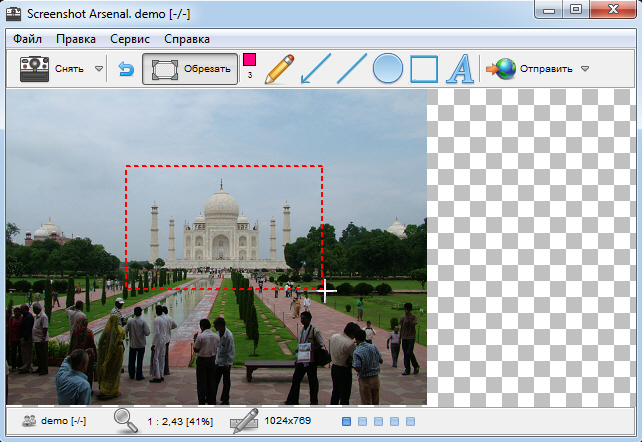Open the pink drawing color swatch
The image size is (642, 442).
point(249,60)
